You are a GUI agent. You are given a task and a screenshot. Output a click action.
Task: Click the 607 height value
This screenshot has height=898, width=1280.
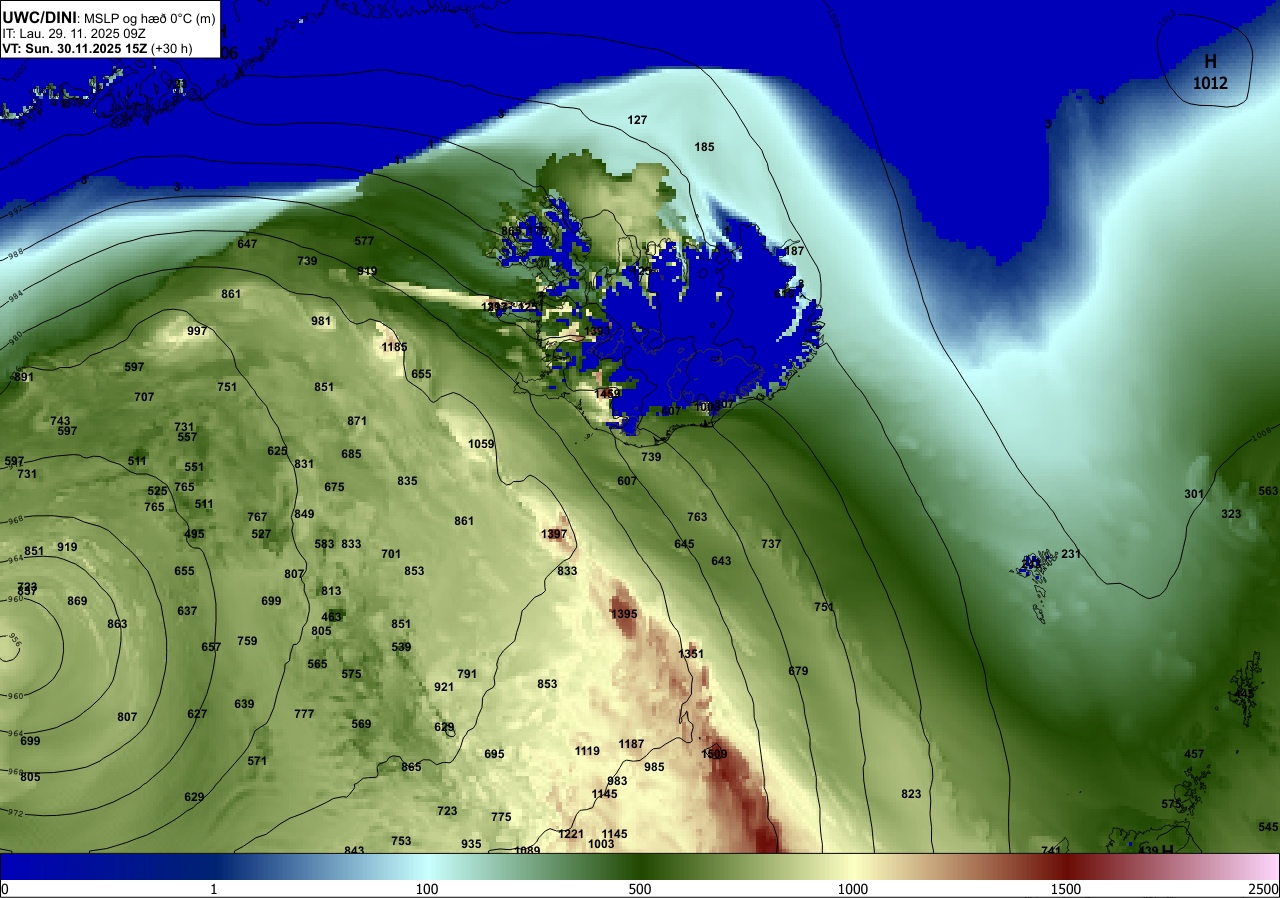tap(627, 481)
